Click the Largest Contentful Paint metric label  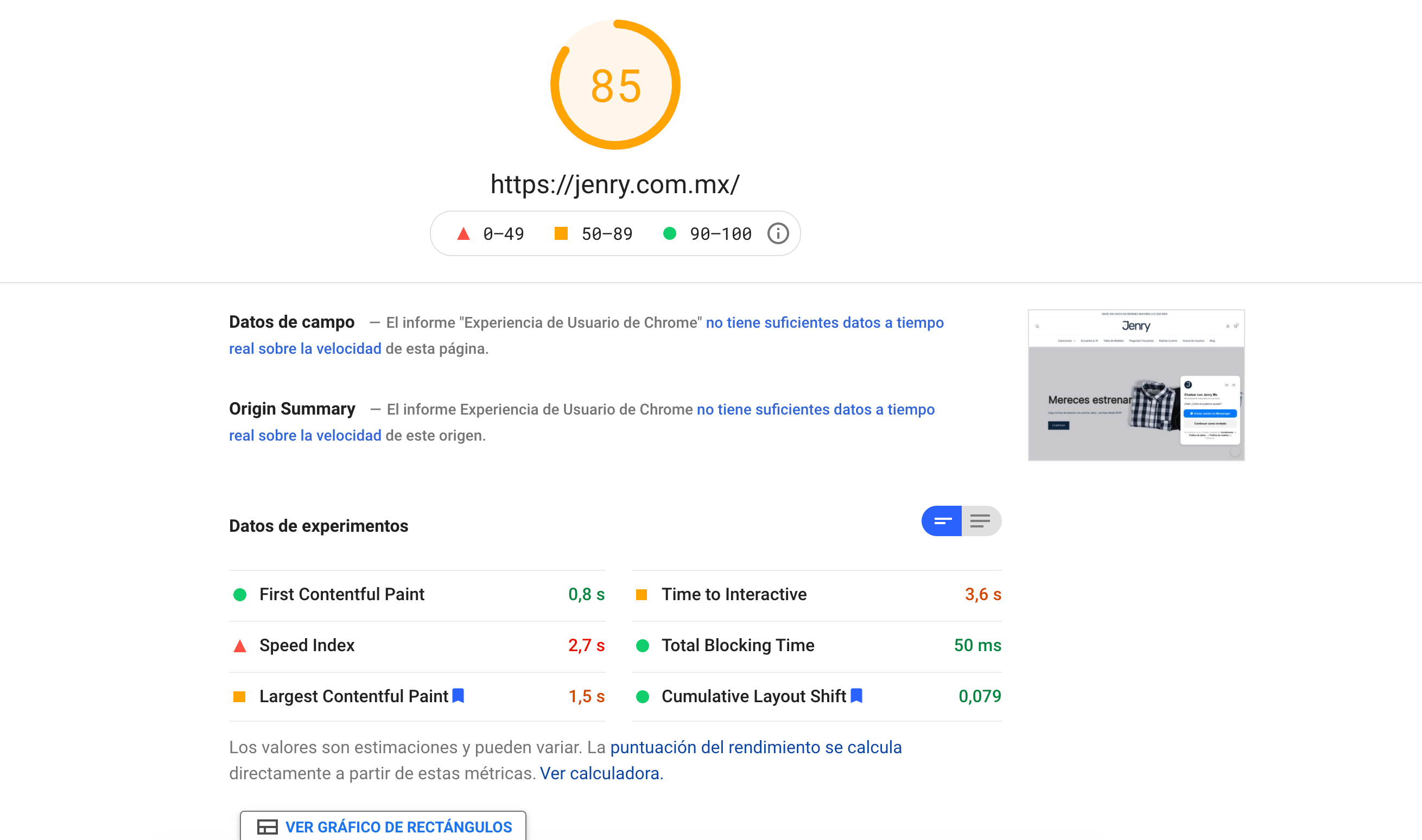tap(354, 696)
